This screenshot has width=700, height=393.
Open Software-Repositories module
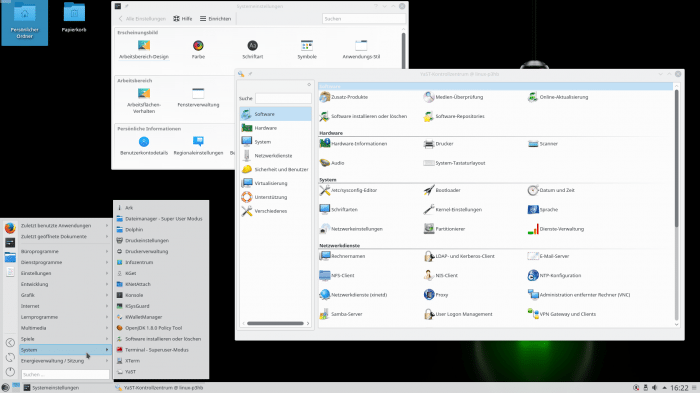tap(454, 116)
